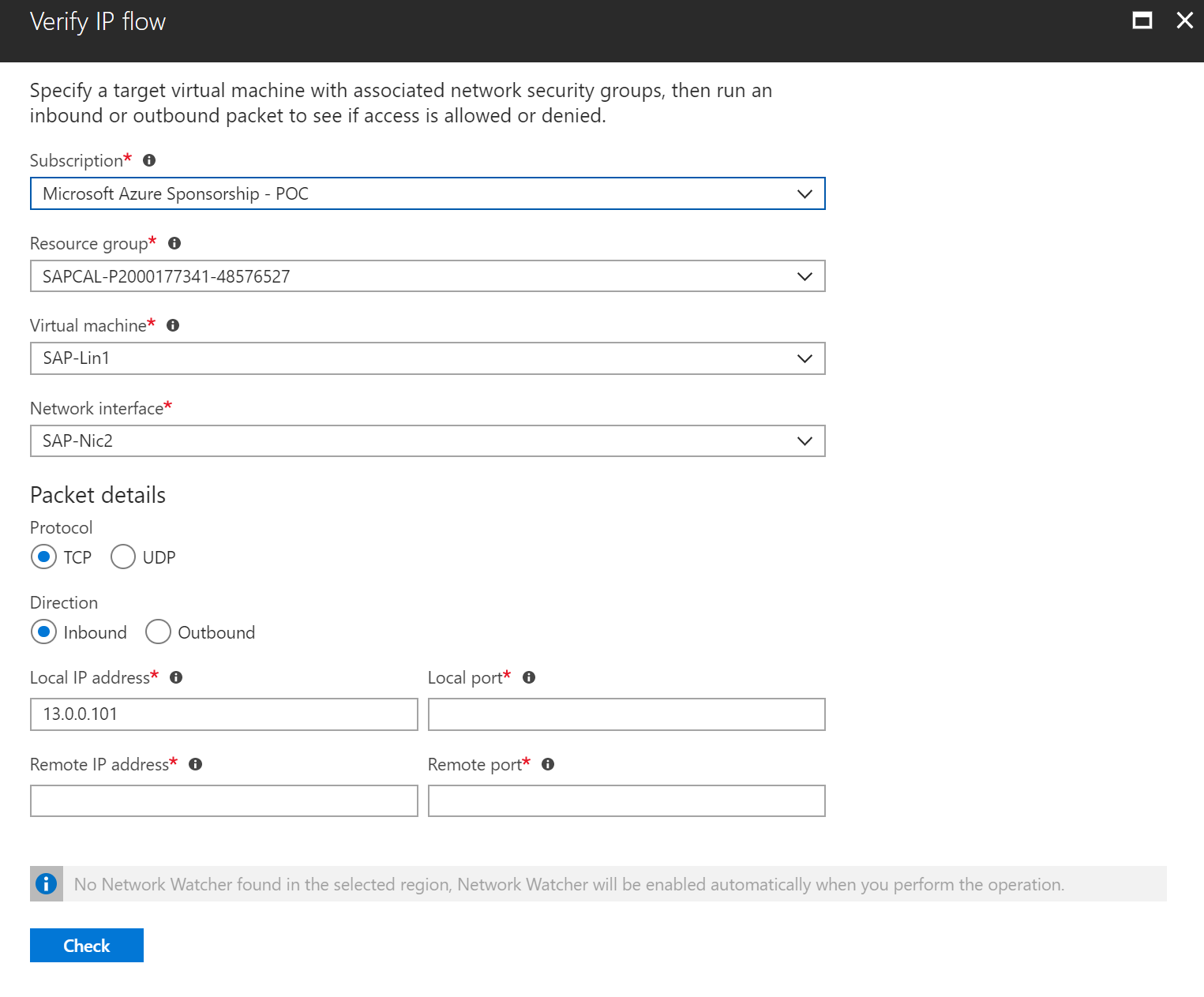Select the UDP protocol option
Image resolution: width=1204 pixels, height=997 pixels.
point(123,557)
